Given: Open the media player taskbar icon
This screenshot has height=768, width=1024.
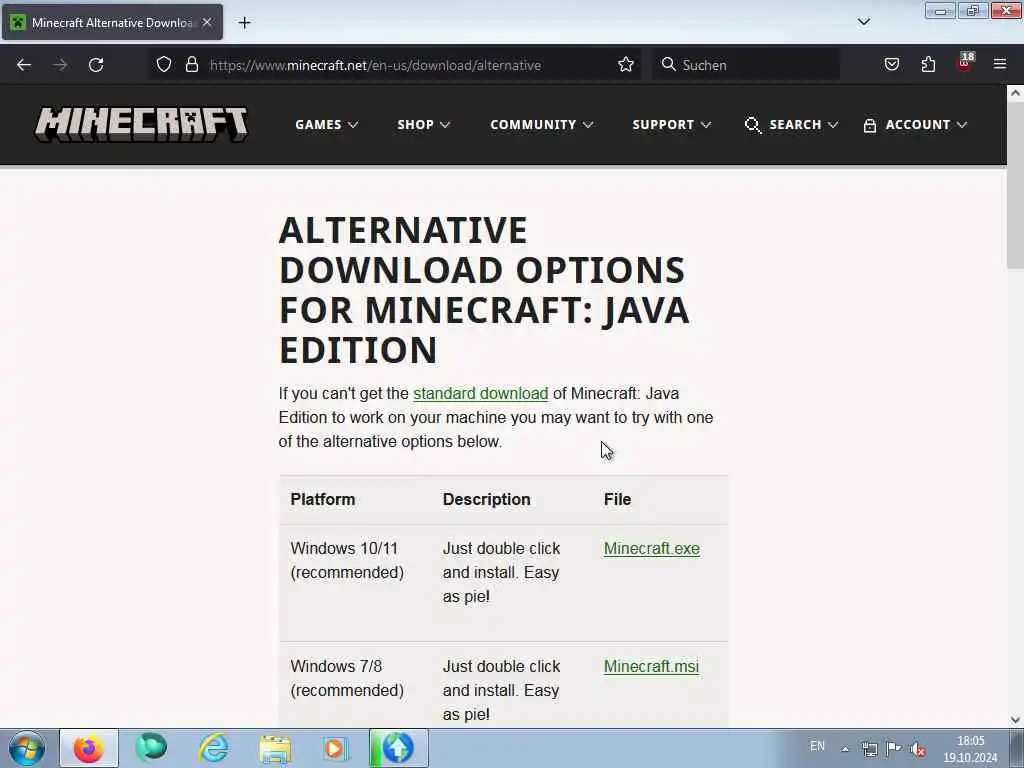Looking at the screenshot, I should click(335, 748).
